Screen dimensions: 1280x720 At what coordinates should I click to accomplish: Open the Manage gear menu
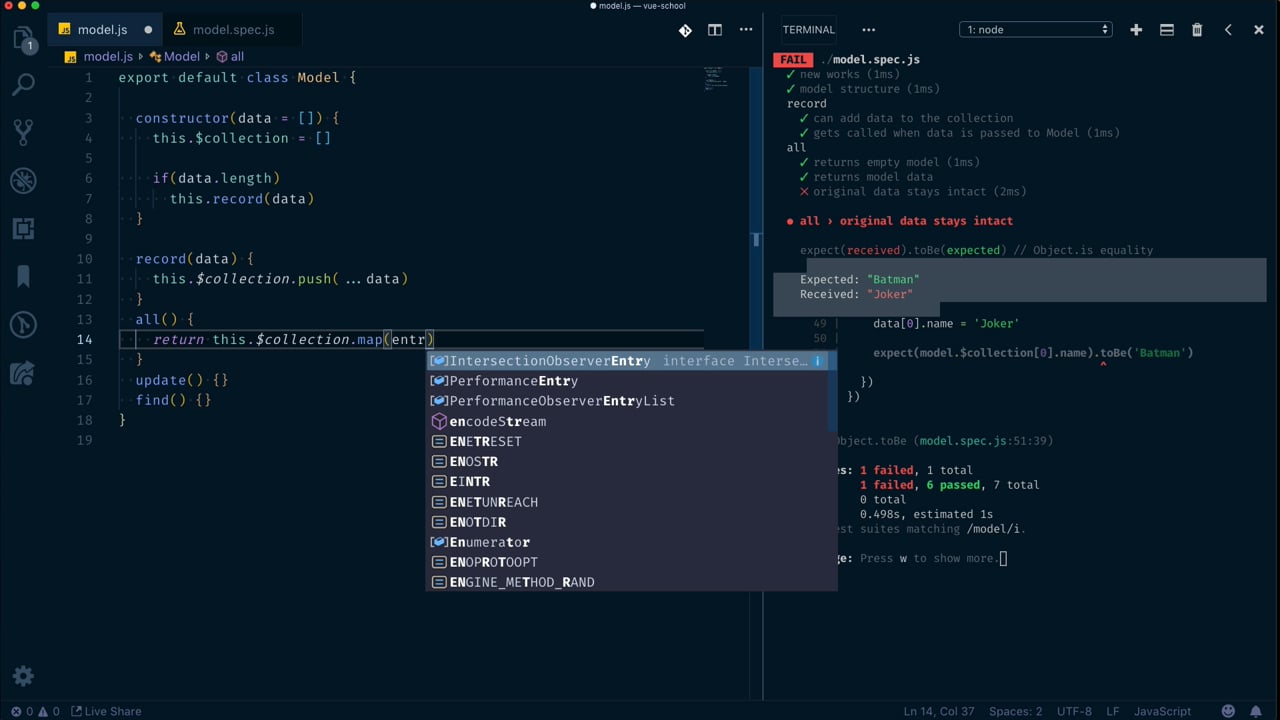23,676
